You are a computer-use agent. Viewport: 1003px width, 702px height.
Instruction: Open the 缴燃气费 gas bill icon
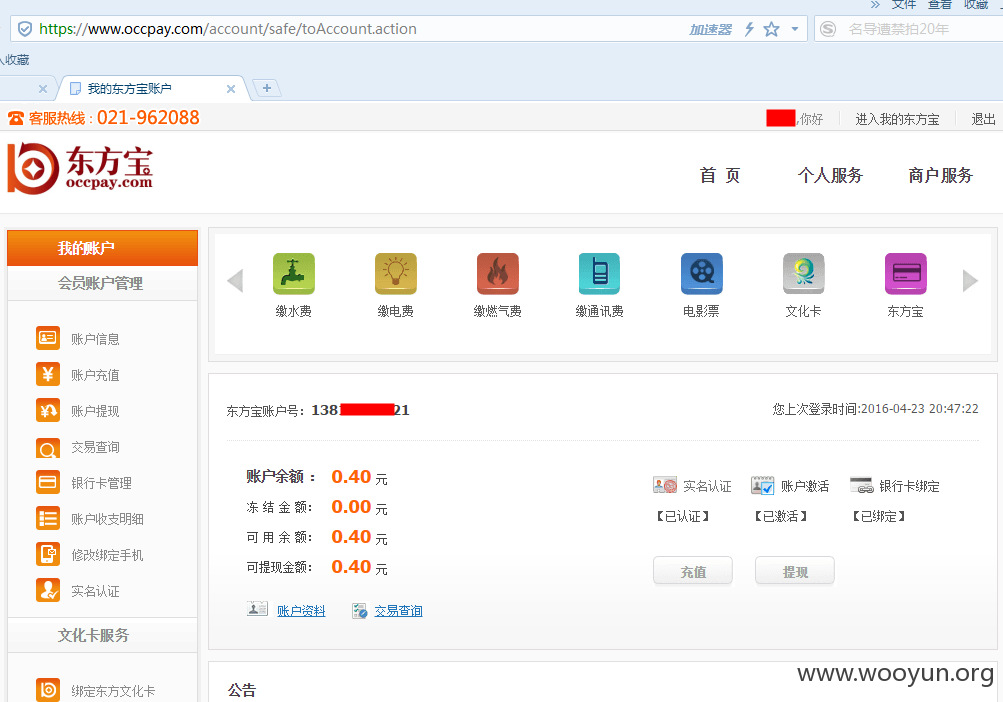click(498, 274)
